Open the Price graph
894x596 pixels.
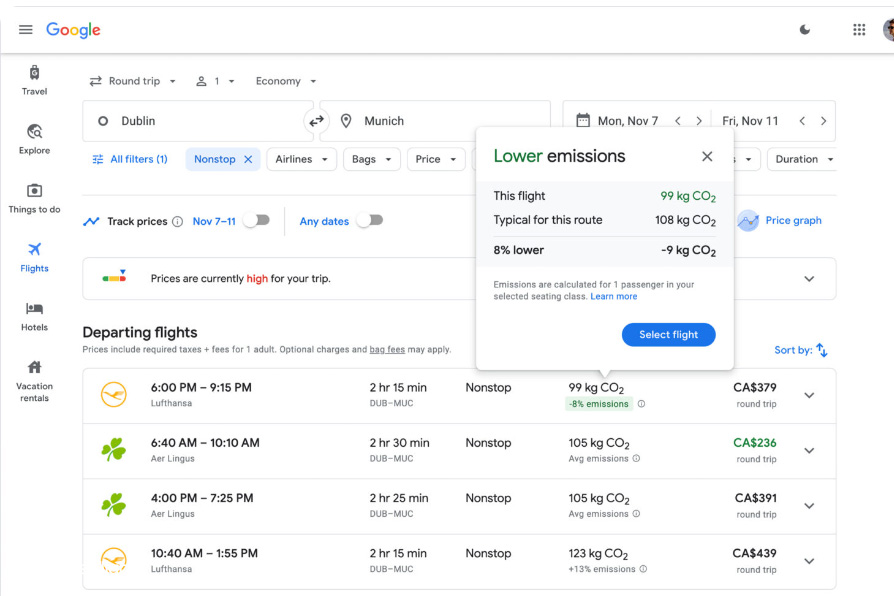(779, 220)
